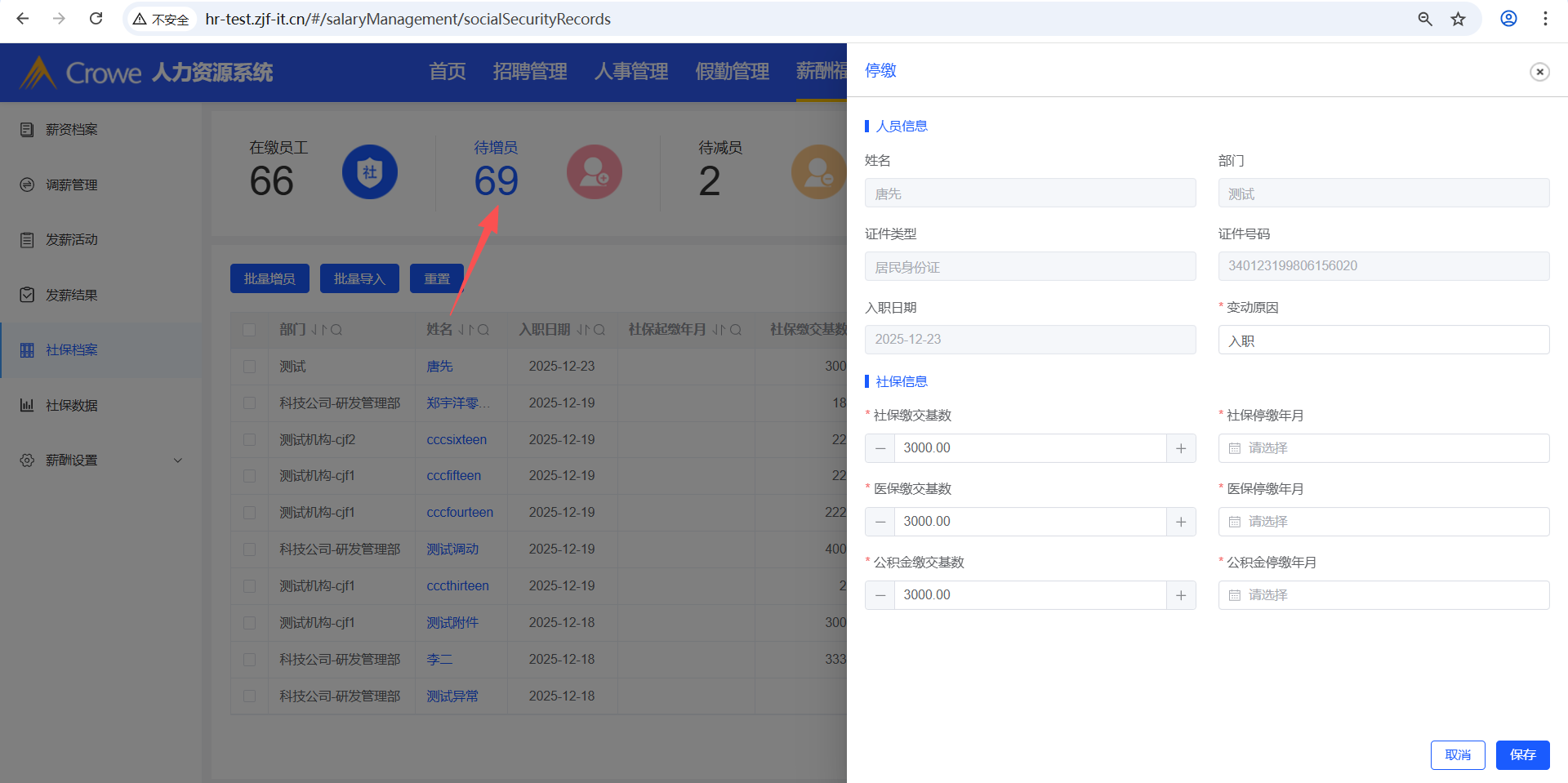Open 薪资档案 in sidebar

point(72,130)
